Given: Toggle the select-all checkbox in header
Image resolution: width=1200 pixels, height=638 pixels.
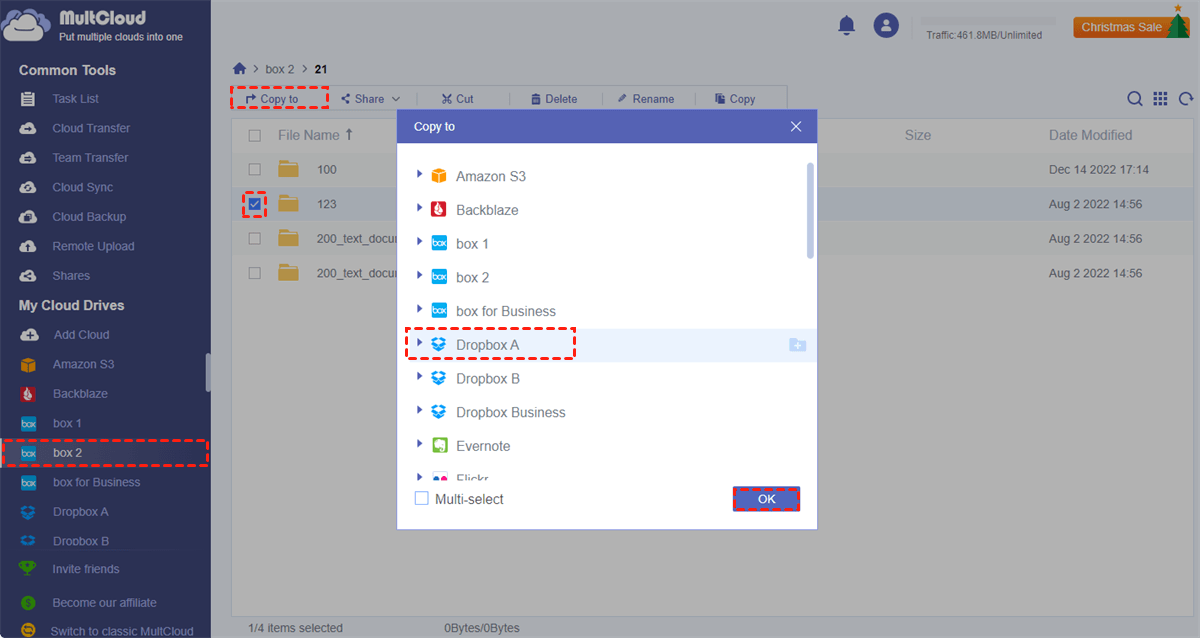Looking at the screenshot, I should point(255,135).
